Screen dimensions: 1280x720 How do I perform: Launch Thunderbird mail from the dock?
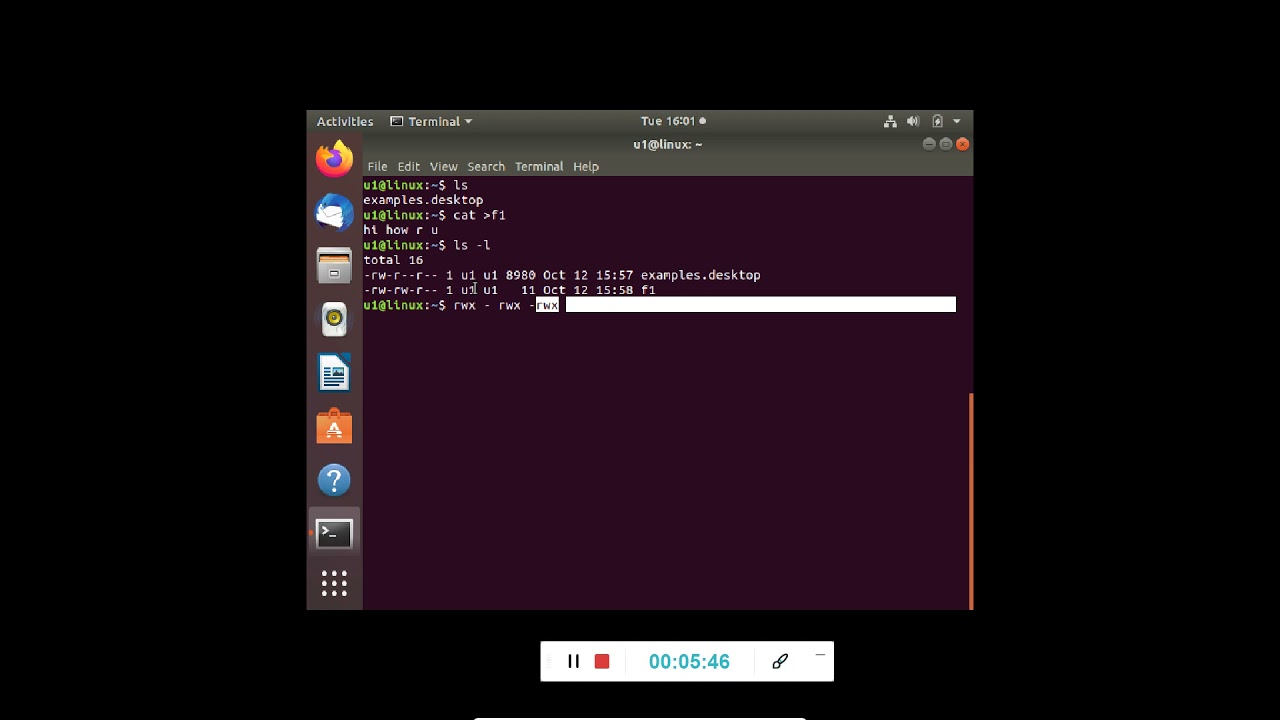click(334, 212)
